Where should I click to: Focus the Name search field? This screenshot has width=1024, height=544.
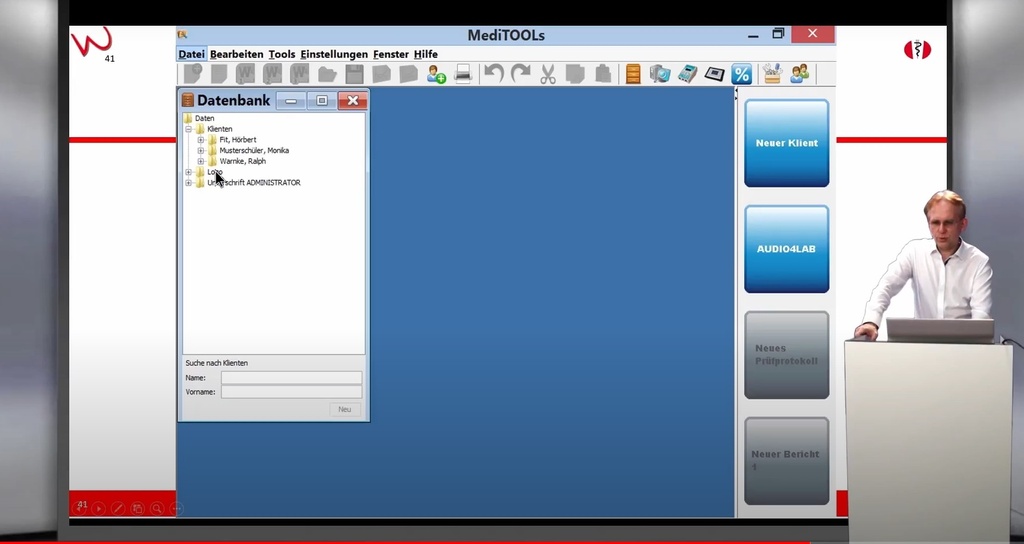[x=291, y=377]
